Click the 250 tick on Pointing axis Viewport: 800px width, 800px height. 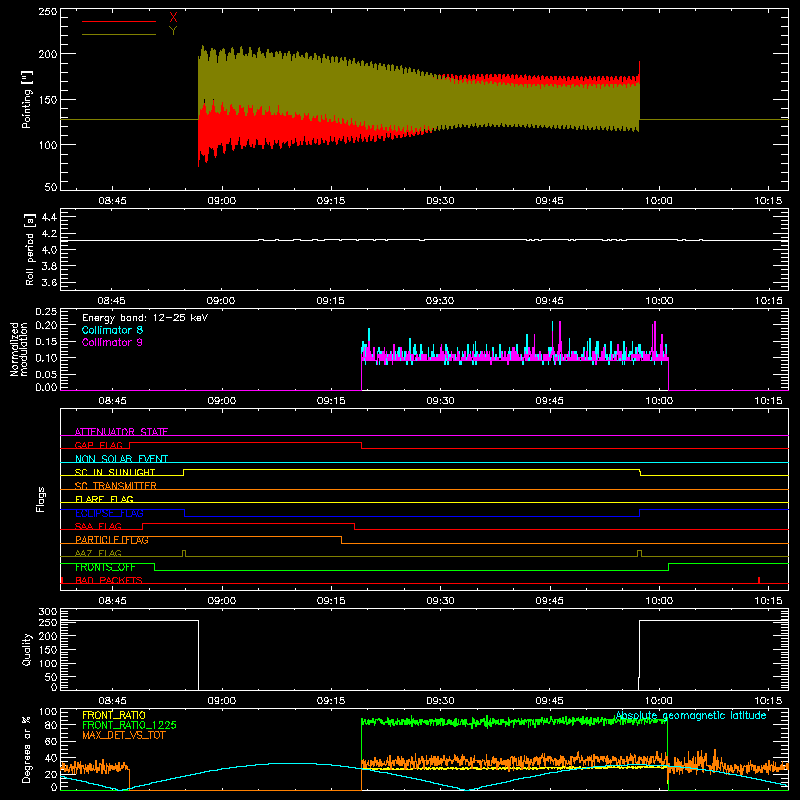point(48,12)
